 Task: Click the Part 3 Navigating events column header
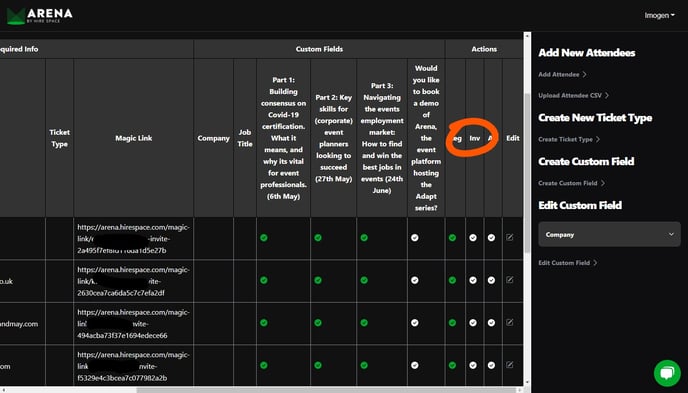[x=382, y=138]
